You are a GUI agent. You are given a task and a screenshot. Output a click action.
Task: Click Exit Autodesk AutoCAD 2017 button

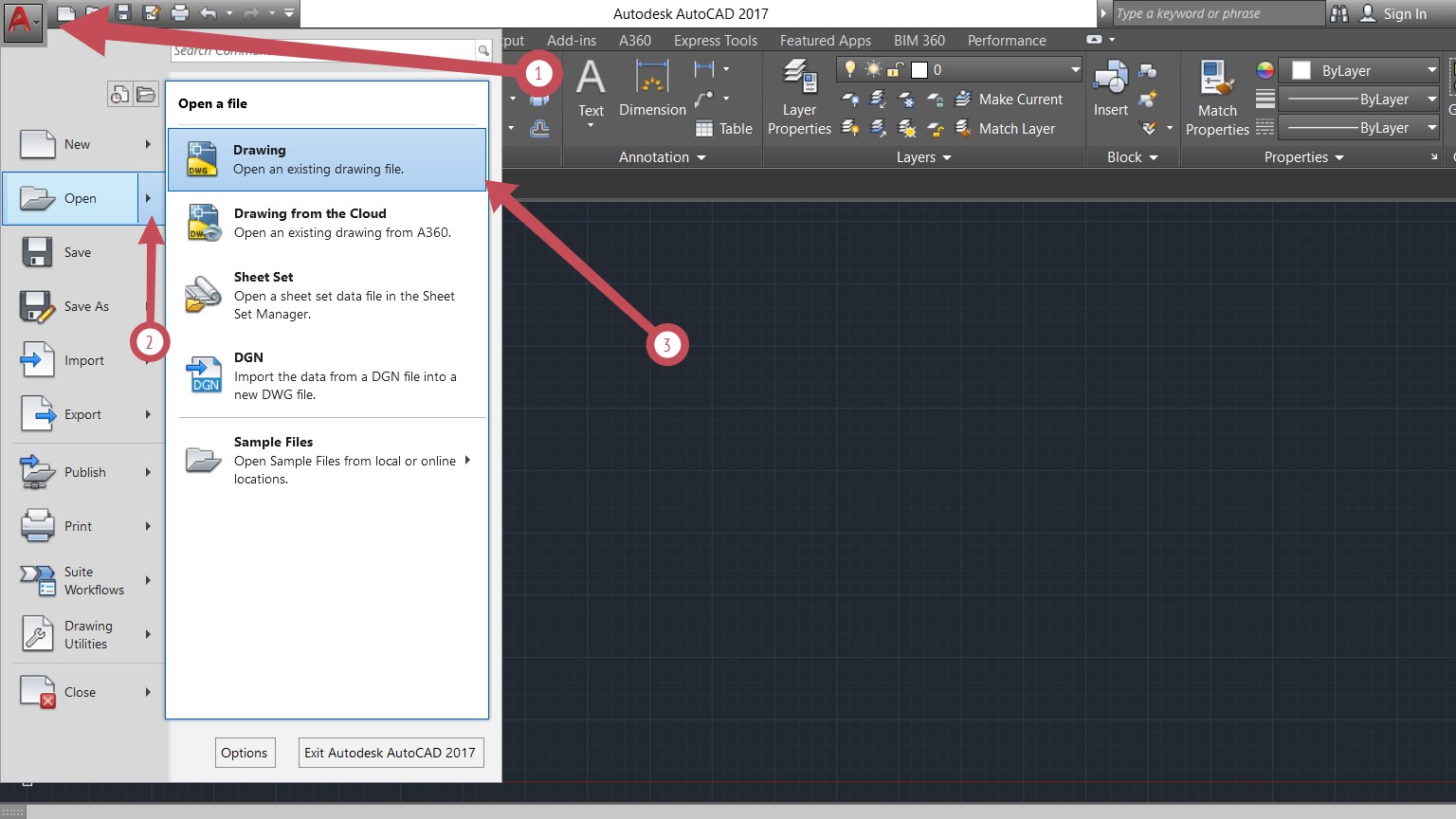390,753
